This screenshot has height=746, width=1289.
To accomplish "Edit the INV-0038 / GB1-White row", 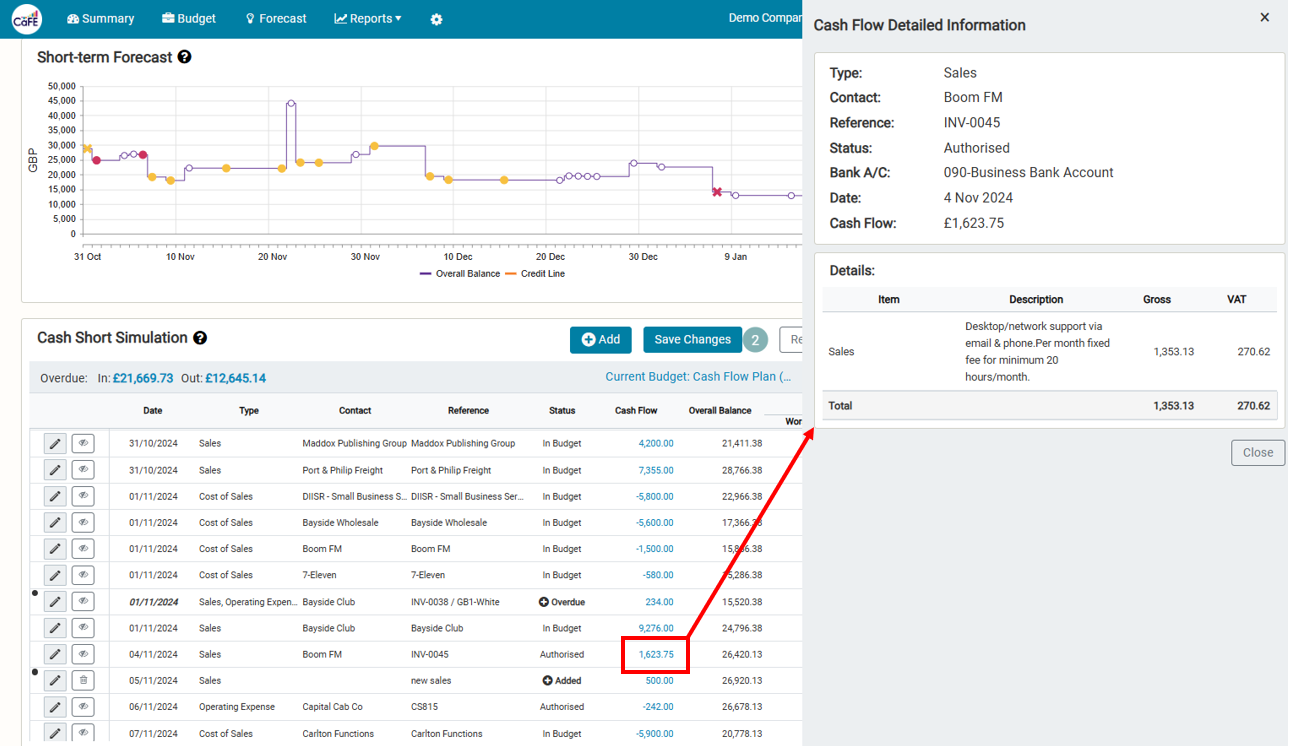I will [55, 602].
